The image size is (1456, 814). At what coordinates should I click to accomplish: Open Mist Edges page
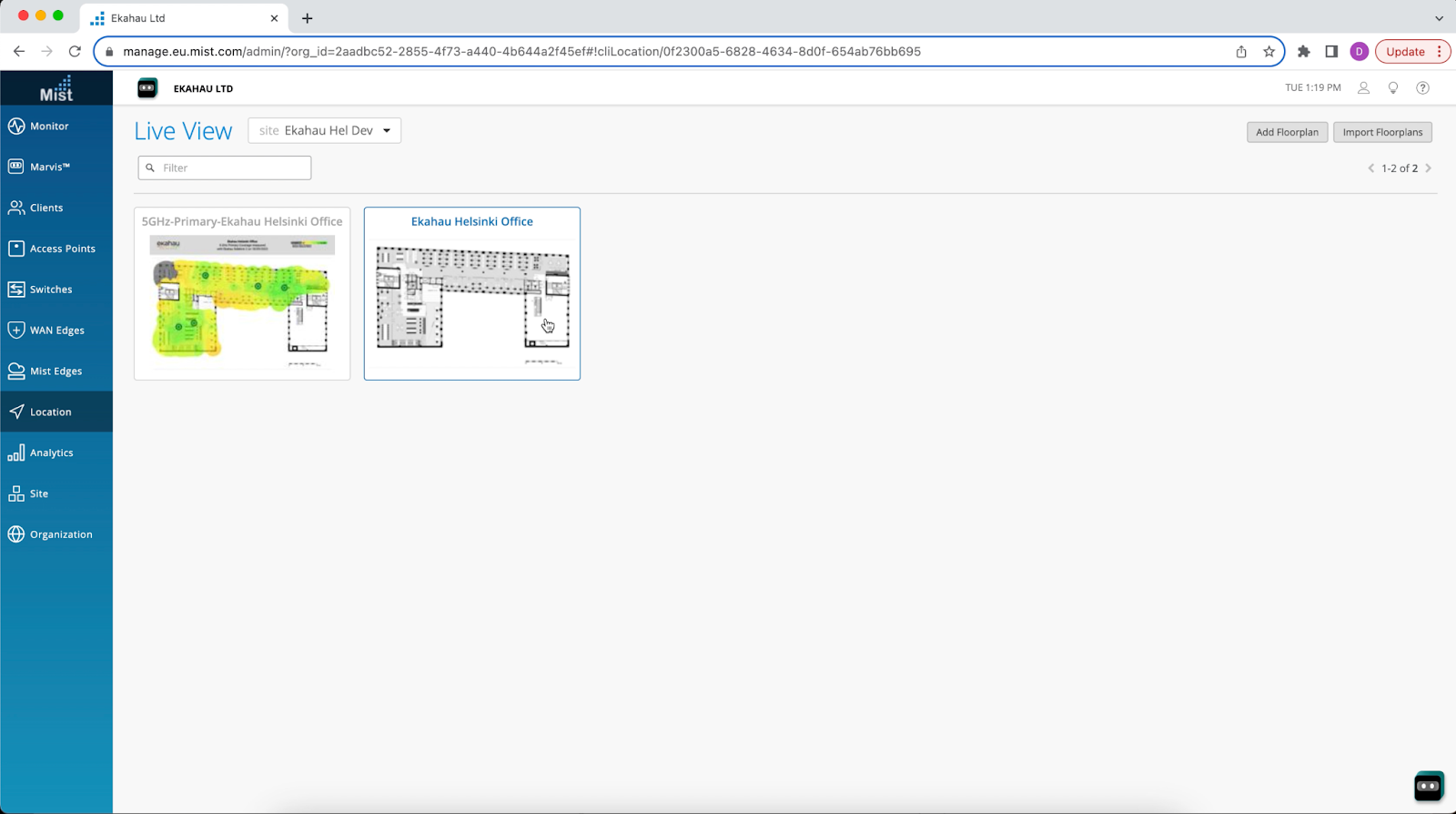point(56,371)
